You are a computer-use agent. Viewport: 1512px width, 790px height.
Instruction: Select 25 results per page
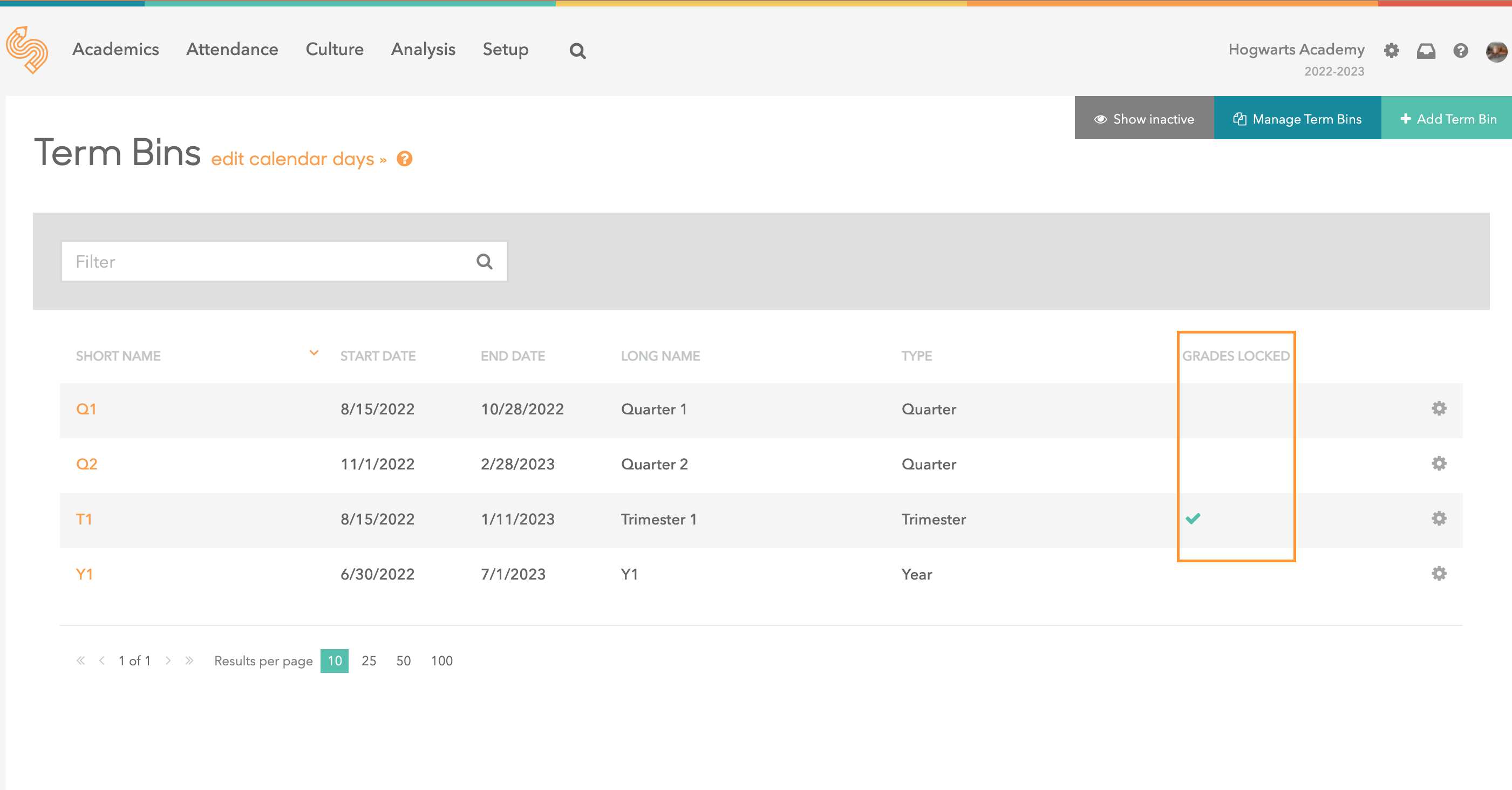coord(369,661)
